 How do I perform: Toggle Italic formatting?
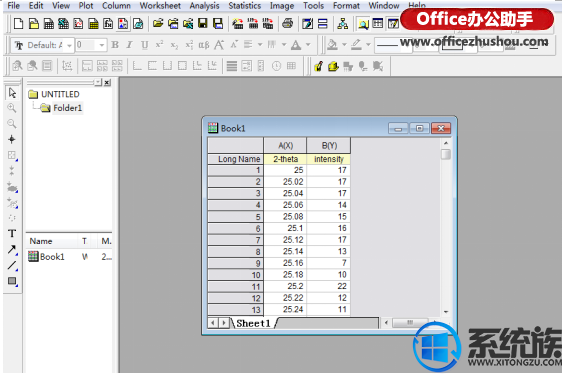[x=130, y=45]
